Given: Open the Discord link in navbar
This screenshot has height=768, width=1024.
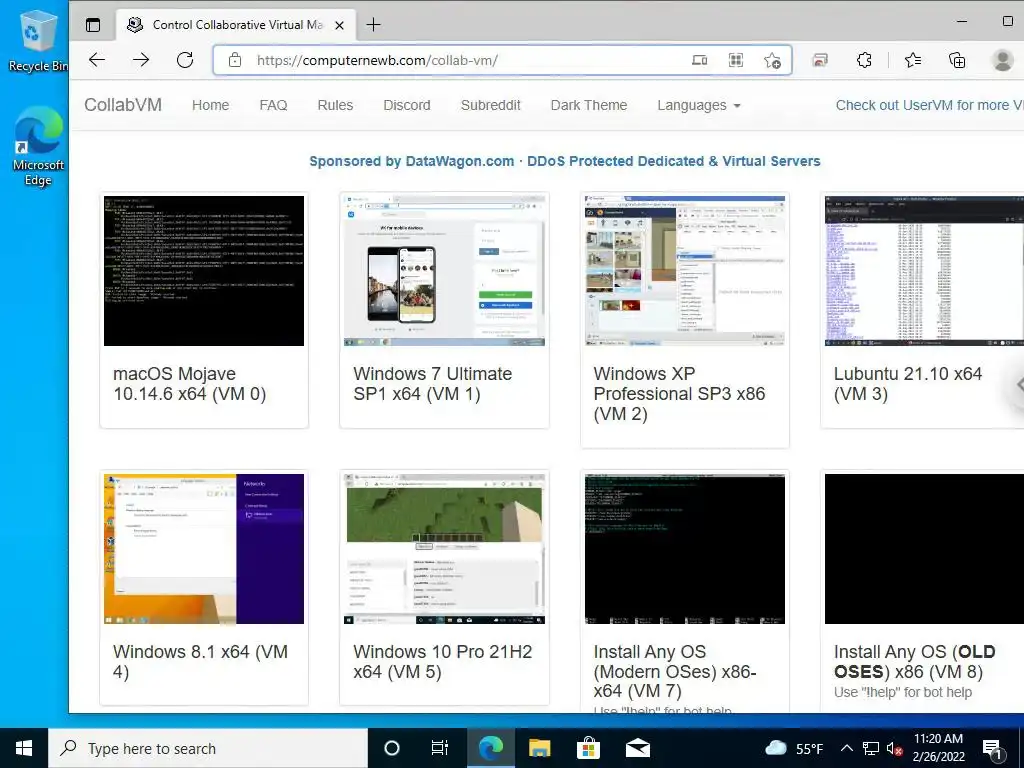Looking at the screenshot, I should pos(407,105).
